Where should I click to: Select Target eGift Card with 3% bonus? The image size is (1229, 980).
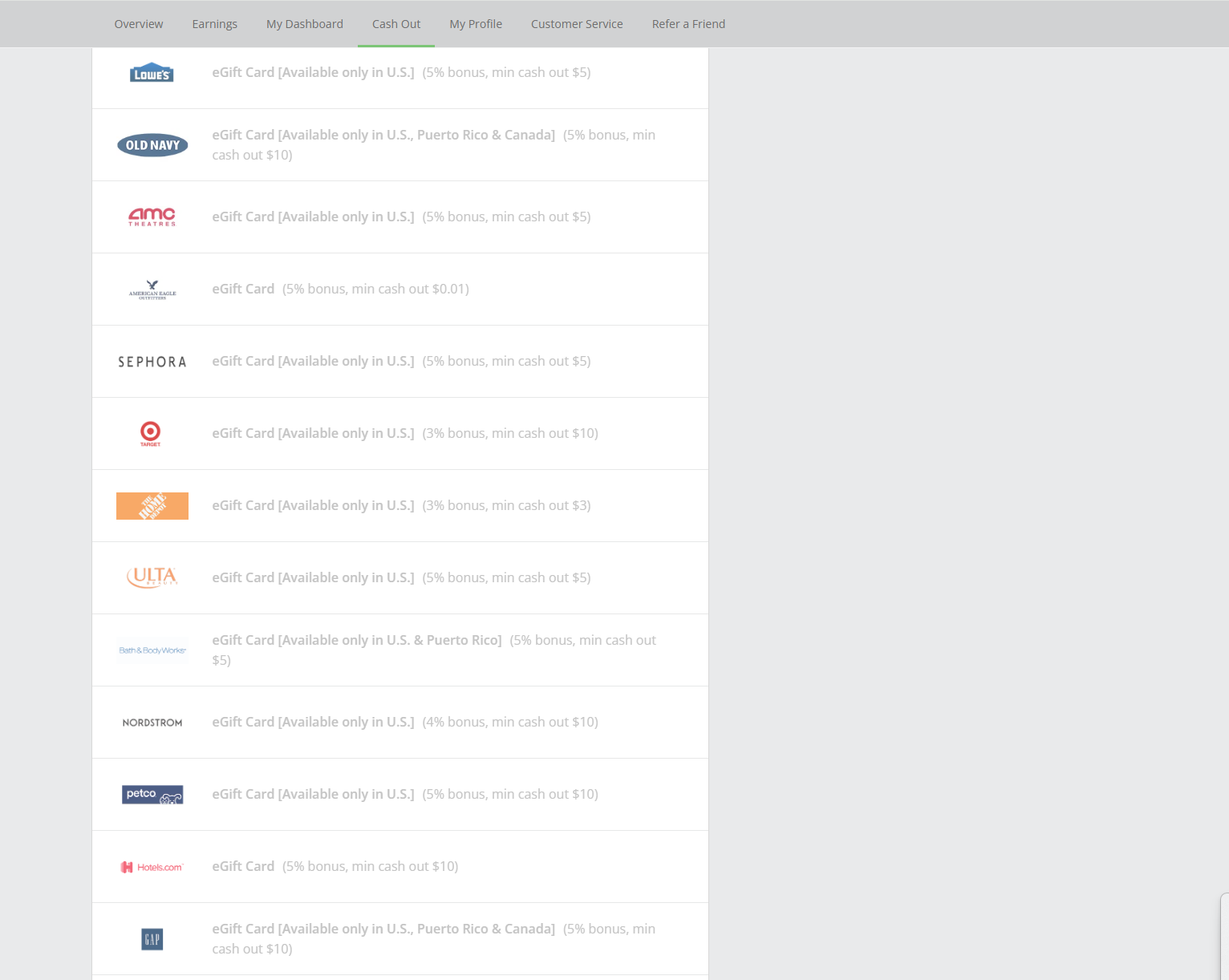tap(313, 433)
